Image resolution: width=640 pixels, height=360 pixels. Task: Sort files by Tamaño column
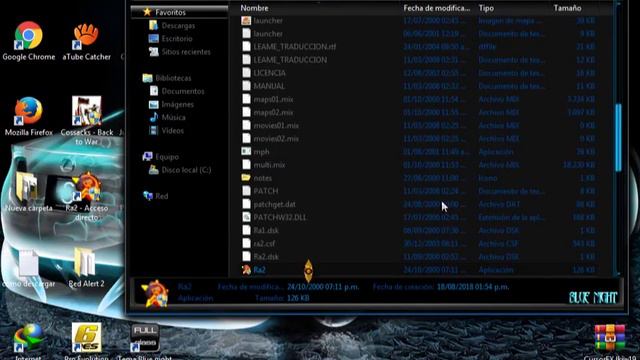567,8
